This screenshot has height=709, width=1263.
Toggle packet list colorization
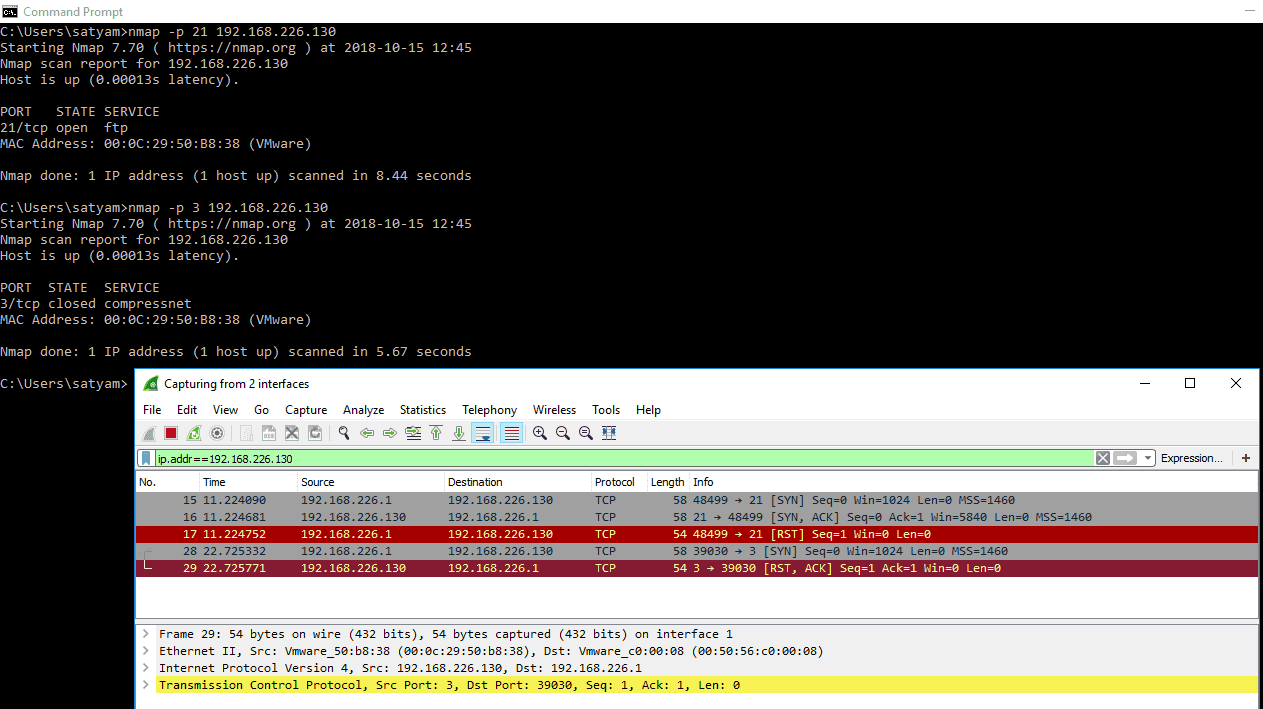(511, 432)
